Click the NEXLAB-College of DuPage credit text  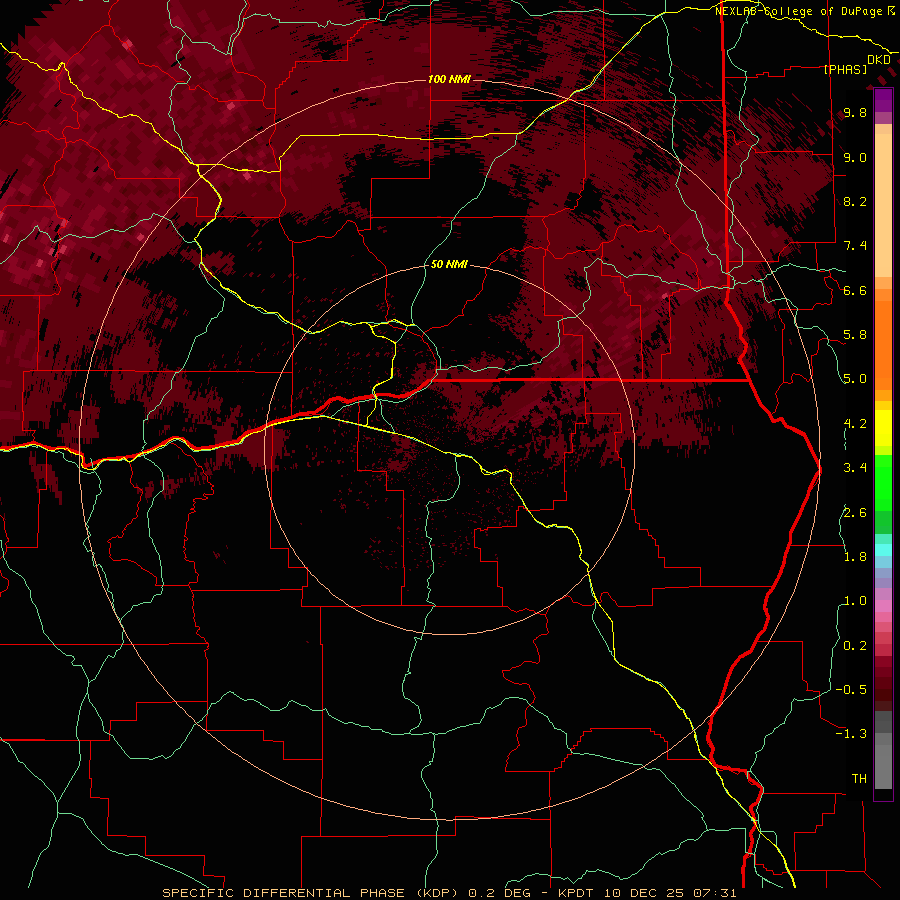[800, 11]
